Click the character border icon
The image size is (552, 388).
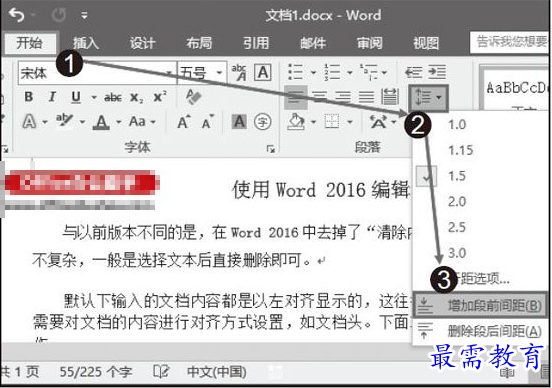[263, 73]
